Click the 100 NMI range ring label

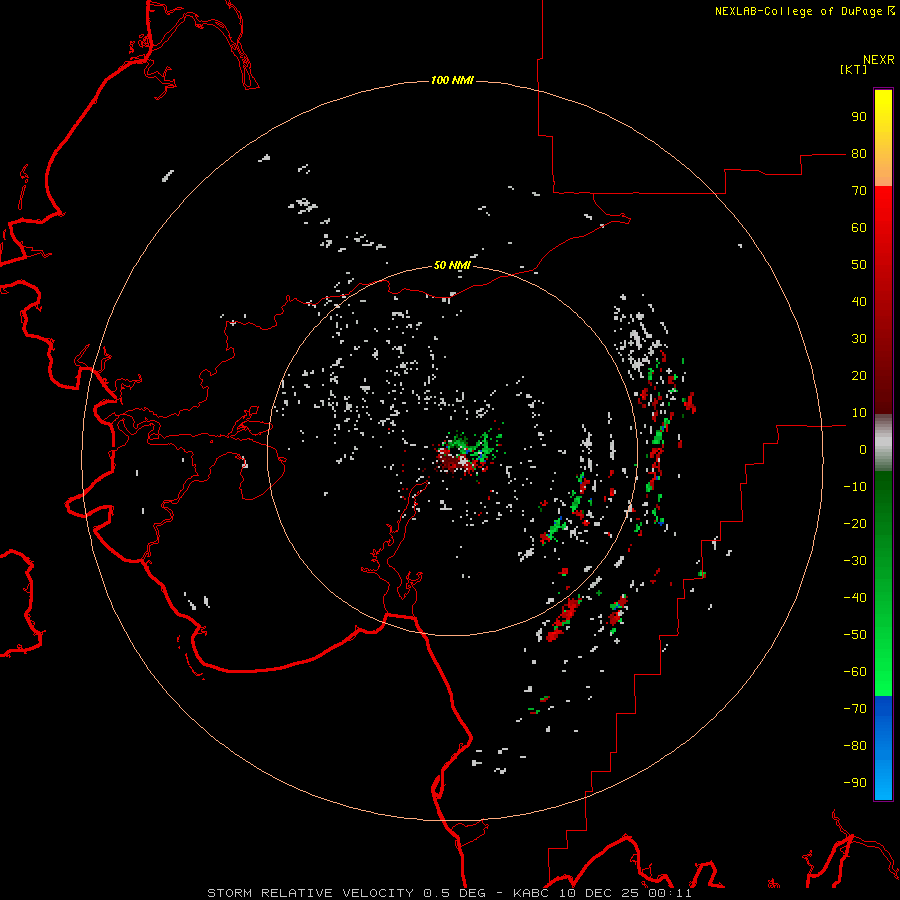452,80
